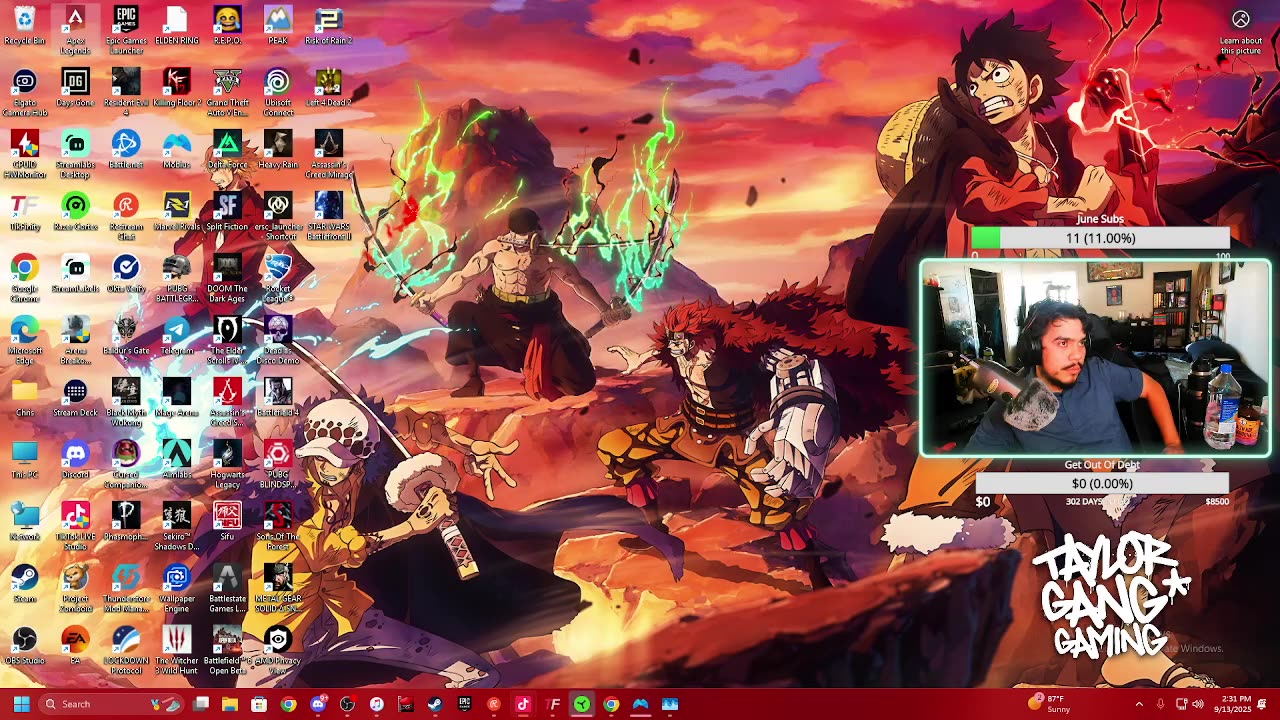Open Heavy Rain desktop shortcut
Image resolution: width=1280 pixels, height=720 pixels.
click(278, 151)
